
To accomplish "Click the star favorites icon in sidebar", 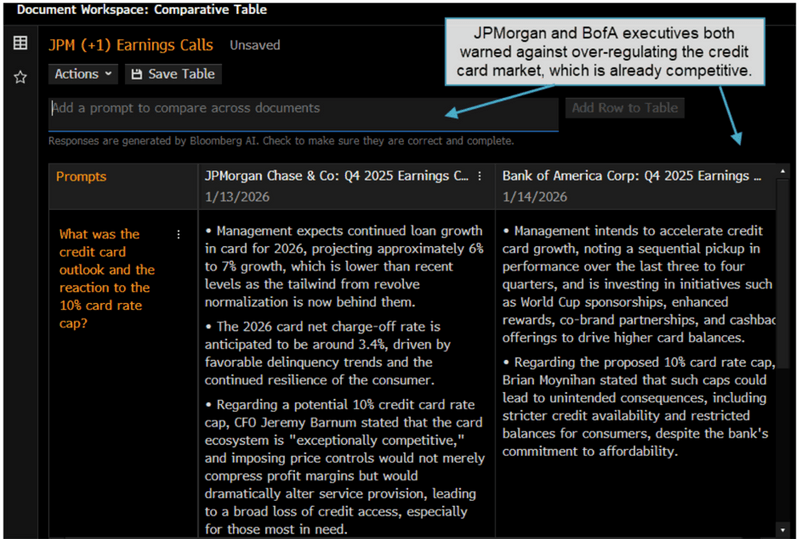I will (20, 77).
